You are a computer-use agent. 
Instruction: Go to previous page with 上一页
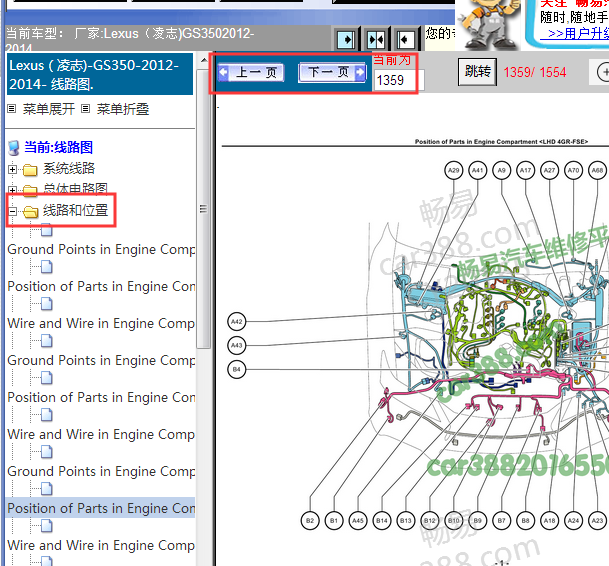pyautogui.click(x=251, y=72)
